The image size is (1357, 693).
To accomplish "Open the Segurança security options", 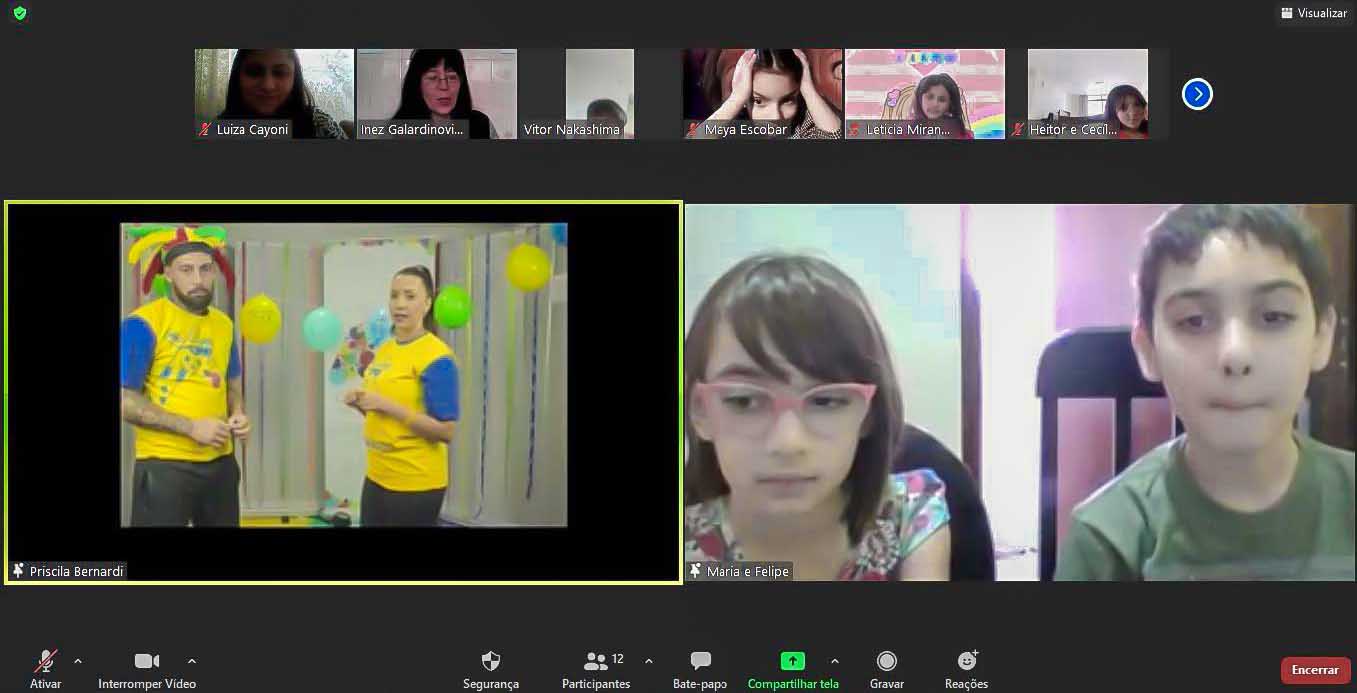I will tap(491, 669).
